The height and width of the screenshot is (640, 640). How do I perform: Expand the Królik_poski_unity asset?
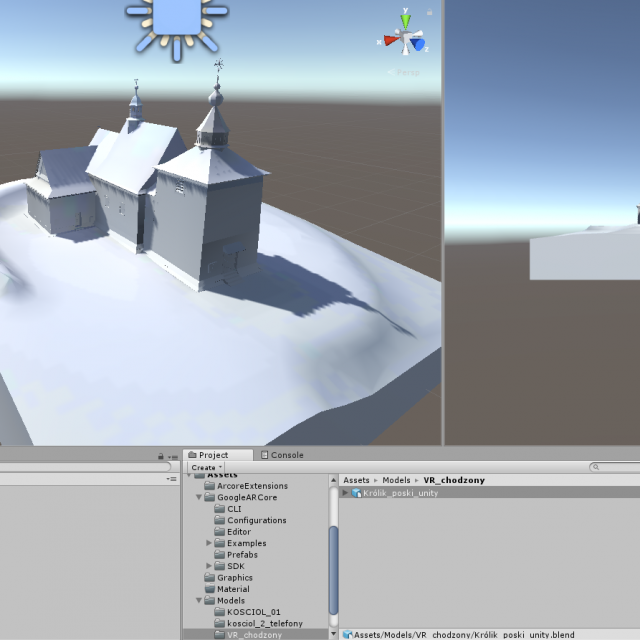click(345, 493)
